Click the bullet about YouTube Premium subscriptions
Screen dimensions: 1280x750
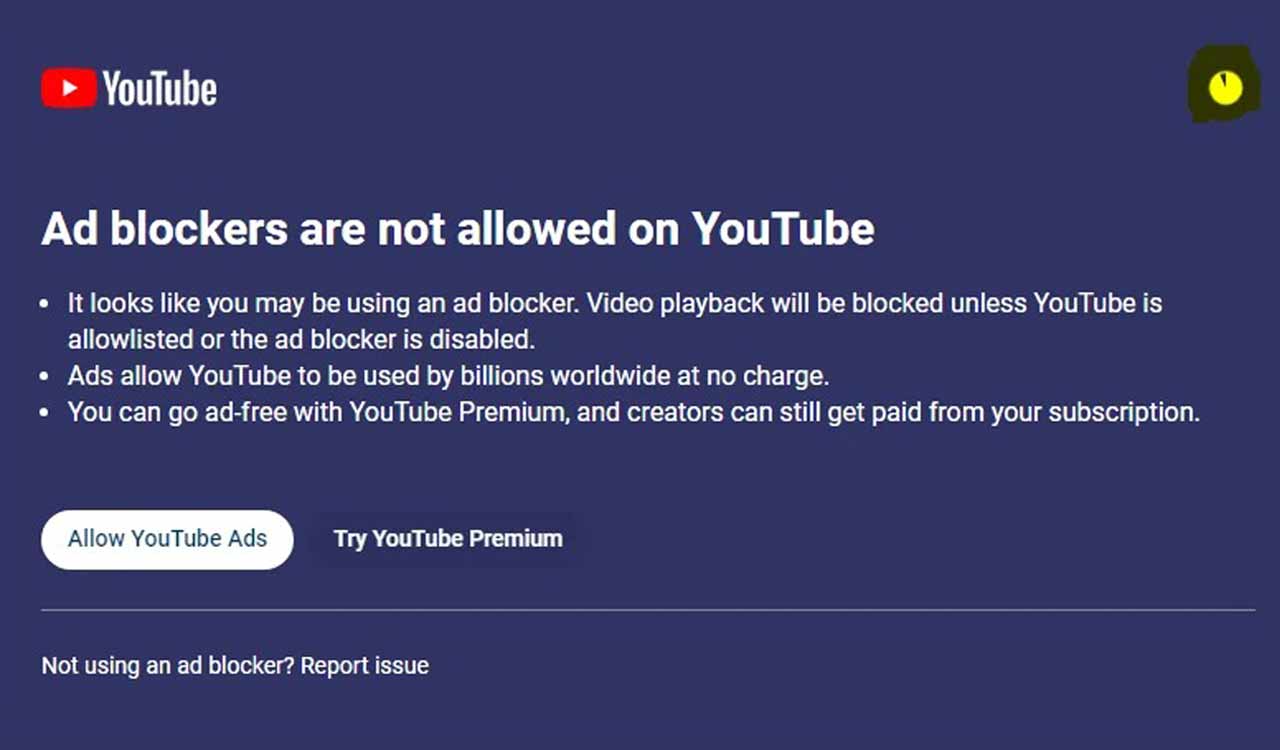[632, 411]
